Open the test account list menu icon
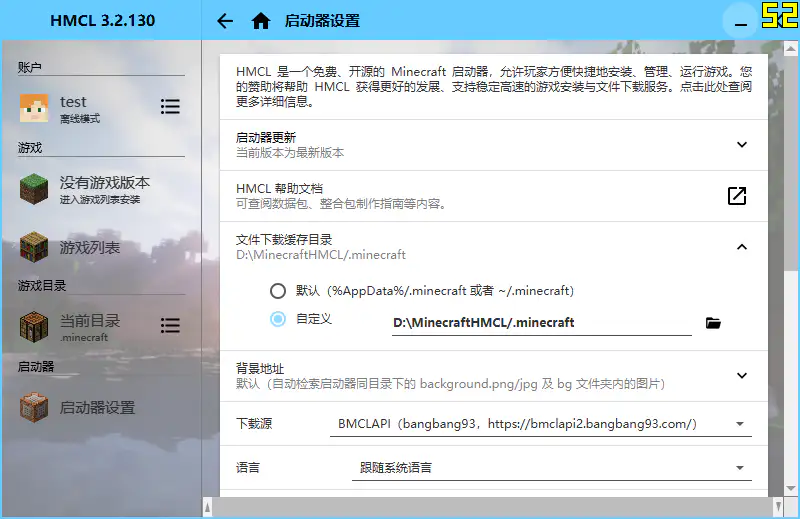Viewport: 800px width, 519px height. [170, 106]
